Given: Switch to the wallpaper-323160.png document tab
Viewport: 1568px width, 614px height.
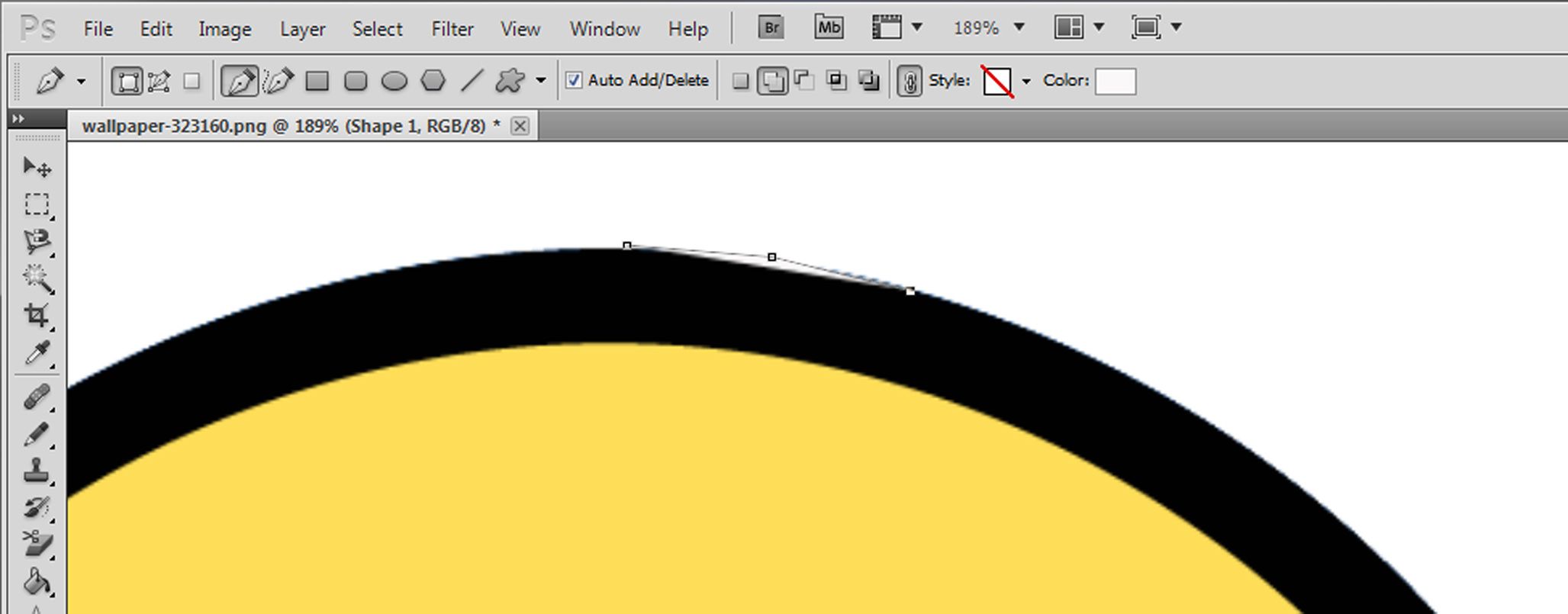Looking at the screenshot, I should point(291,126).
